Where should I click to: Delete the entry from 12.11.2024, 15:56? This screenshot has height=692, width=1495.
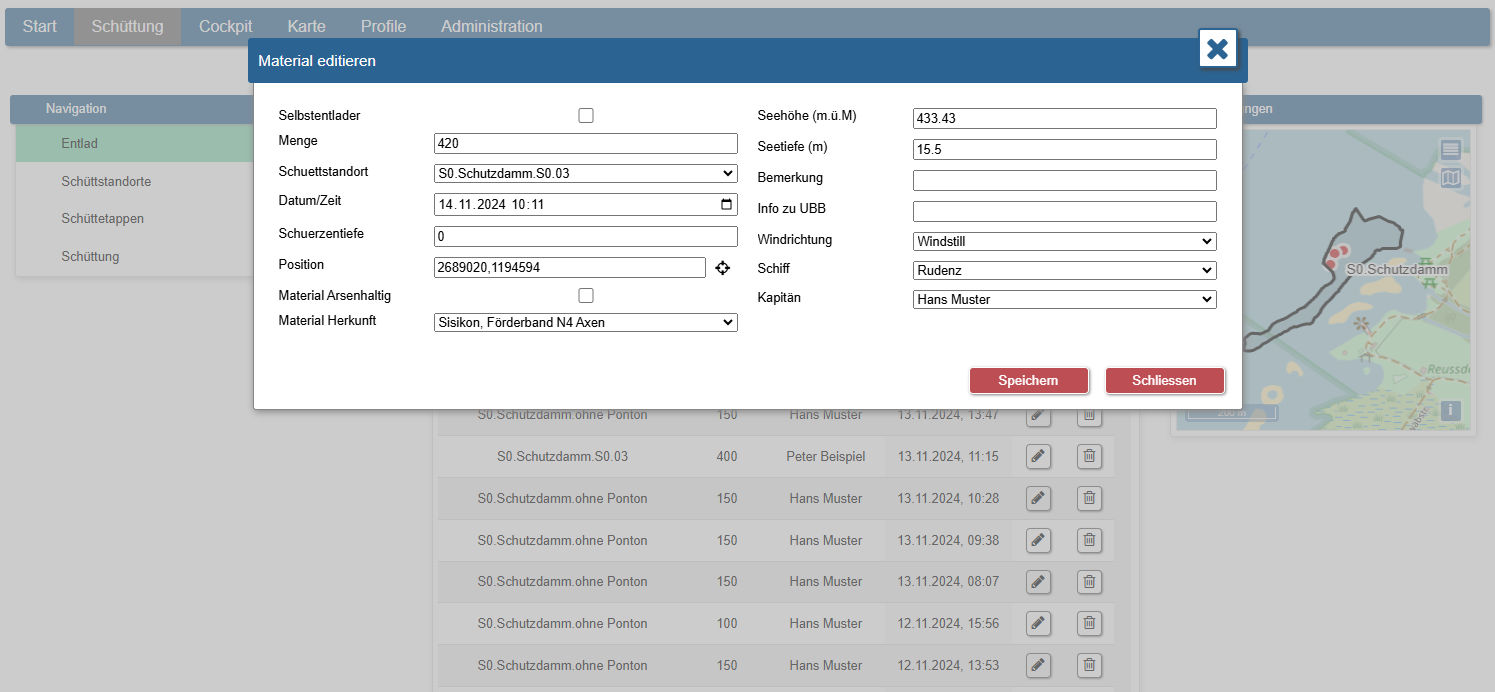point(1089,623)
